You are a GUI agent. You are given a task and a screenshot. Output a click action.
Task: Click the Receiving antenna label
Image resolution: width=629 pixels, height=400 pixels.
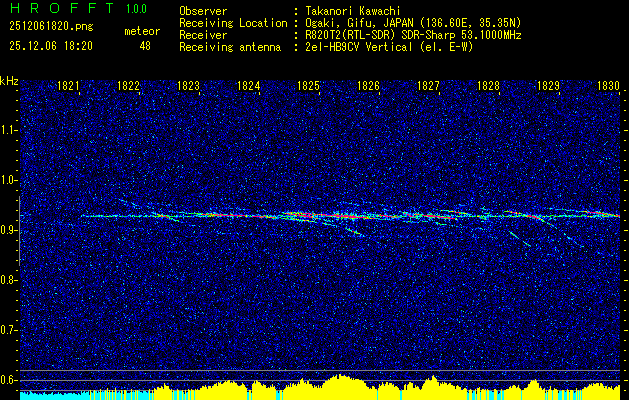230,47
